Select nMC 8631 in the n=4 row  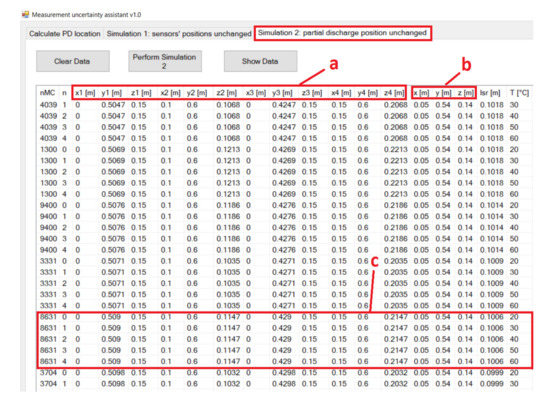click(48, 361)
